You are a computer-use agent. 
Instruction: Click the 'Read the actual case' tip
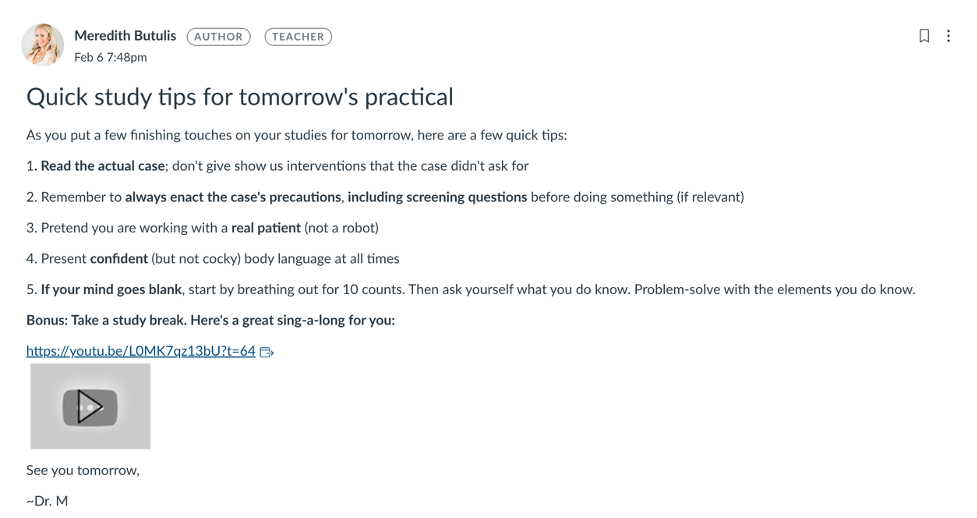(x=103, y=166)
